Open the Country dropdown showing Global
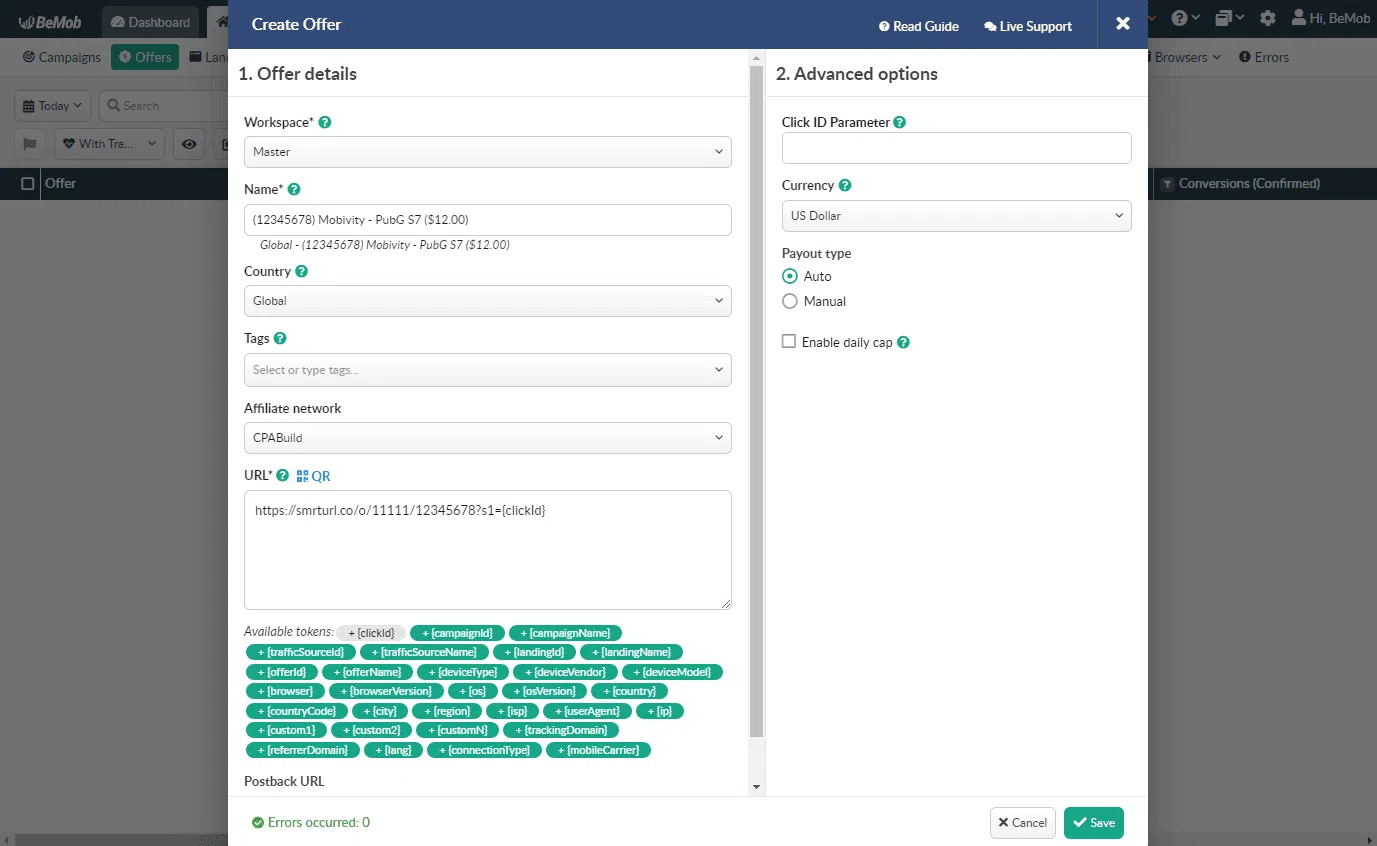The width and height of the screenshot is (1377, 846). 487,301
